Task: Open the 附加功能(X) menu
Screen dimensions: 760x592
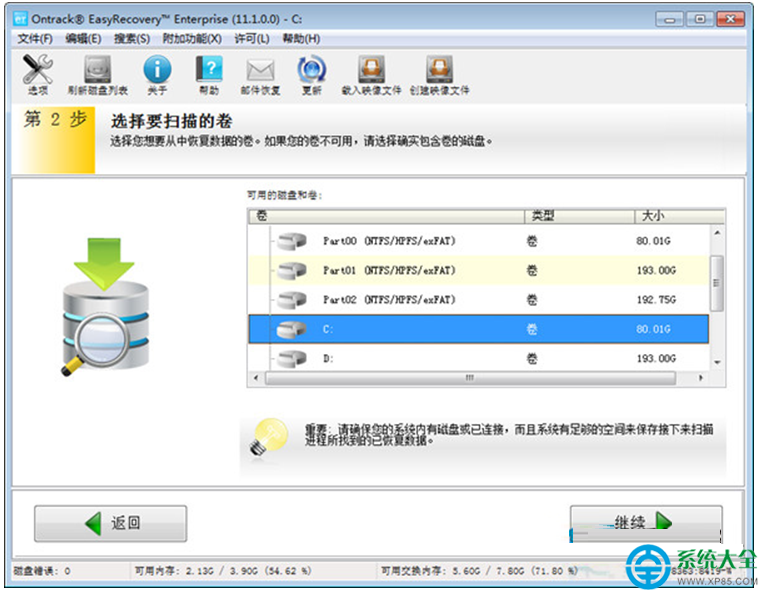Action: point(192,39)
